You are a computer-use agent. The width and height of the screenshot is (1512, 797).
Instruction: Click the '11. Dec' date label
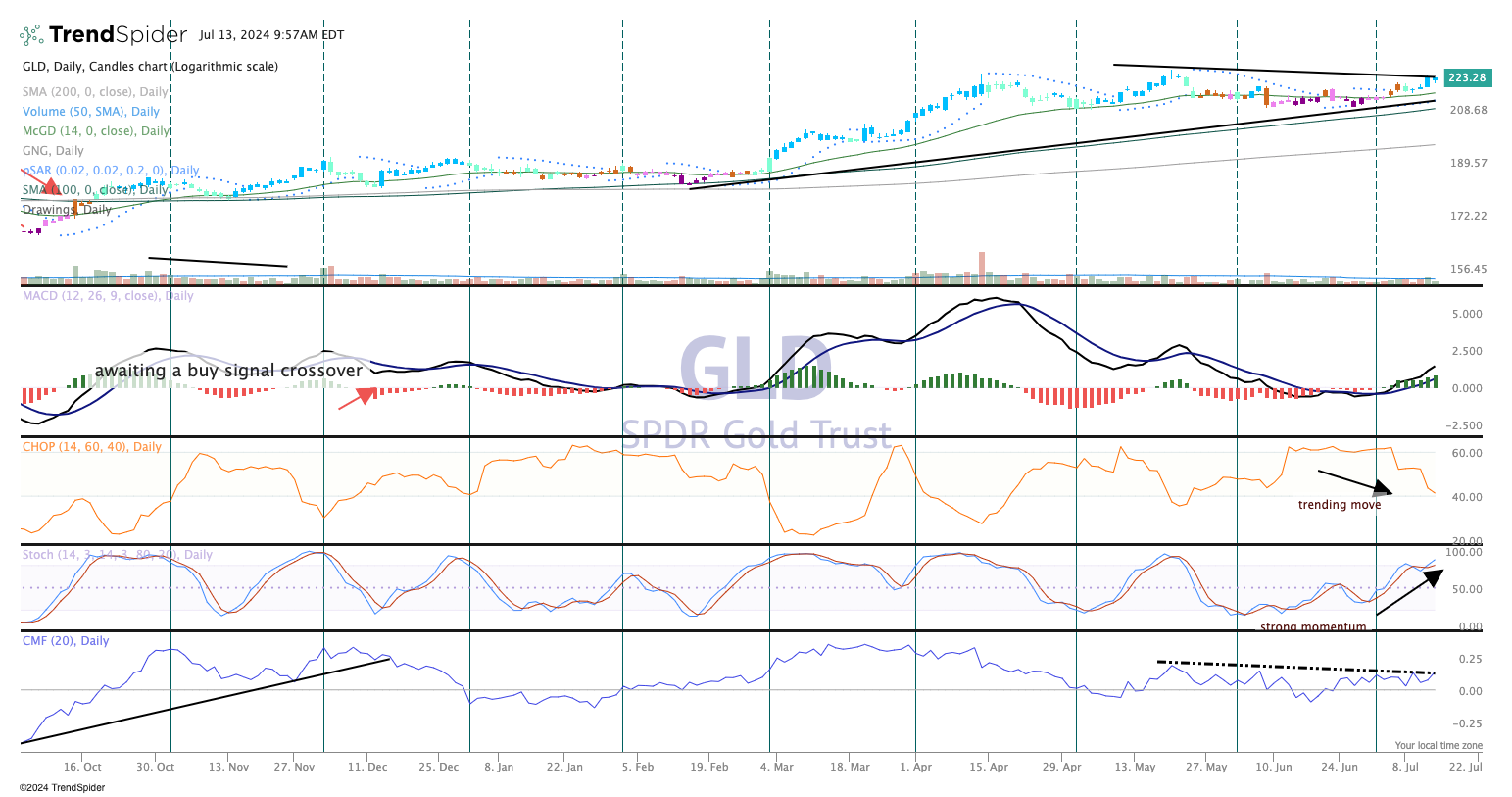[x=366, y=767]
